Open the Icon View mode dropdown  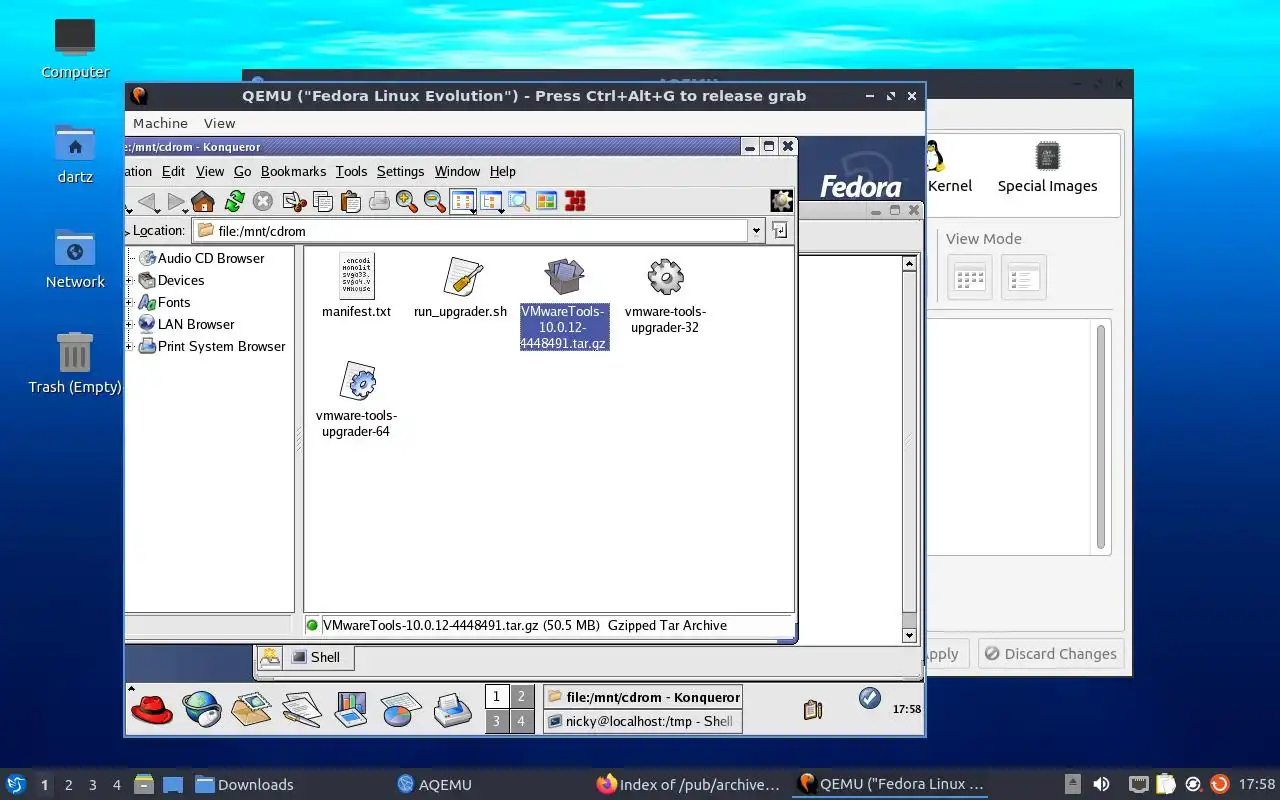(462, 202)
